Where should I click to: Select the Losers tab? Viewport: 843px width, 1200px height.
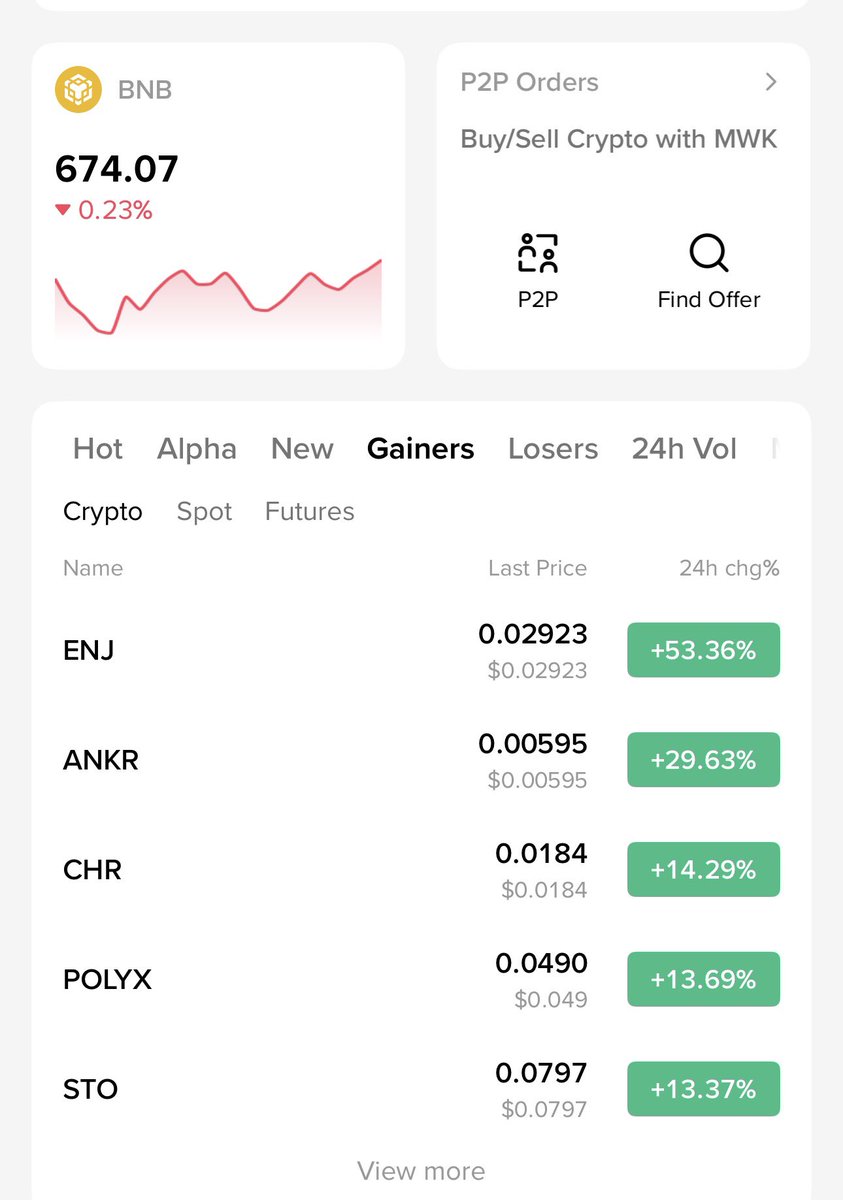coord(553,449)
